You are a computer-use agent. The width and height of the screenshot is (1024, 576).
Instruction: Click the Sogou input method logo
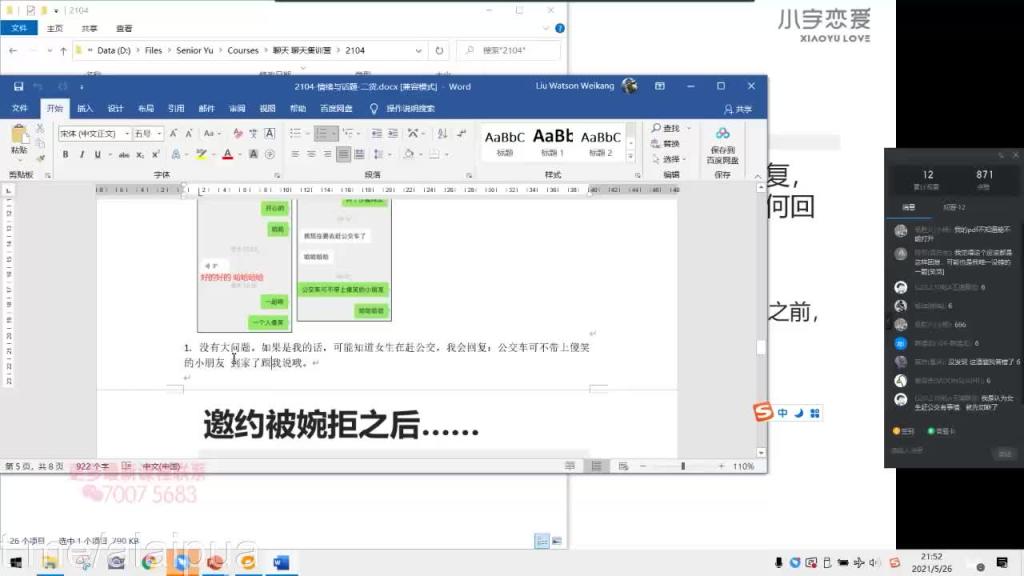pyautogui.click(x=763, y=412)
